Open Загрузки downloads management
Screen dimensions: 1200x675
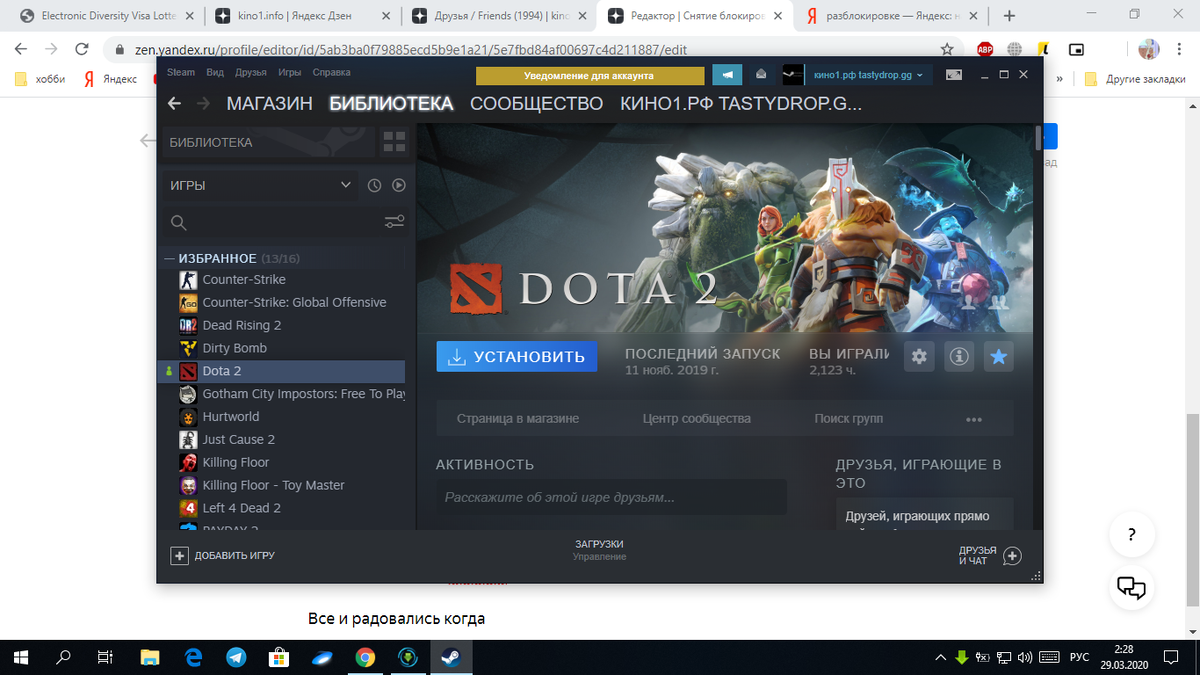(x=600, y=550)
